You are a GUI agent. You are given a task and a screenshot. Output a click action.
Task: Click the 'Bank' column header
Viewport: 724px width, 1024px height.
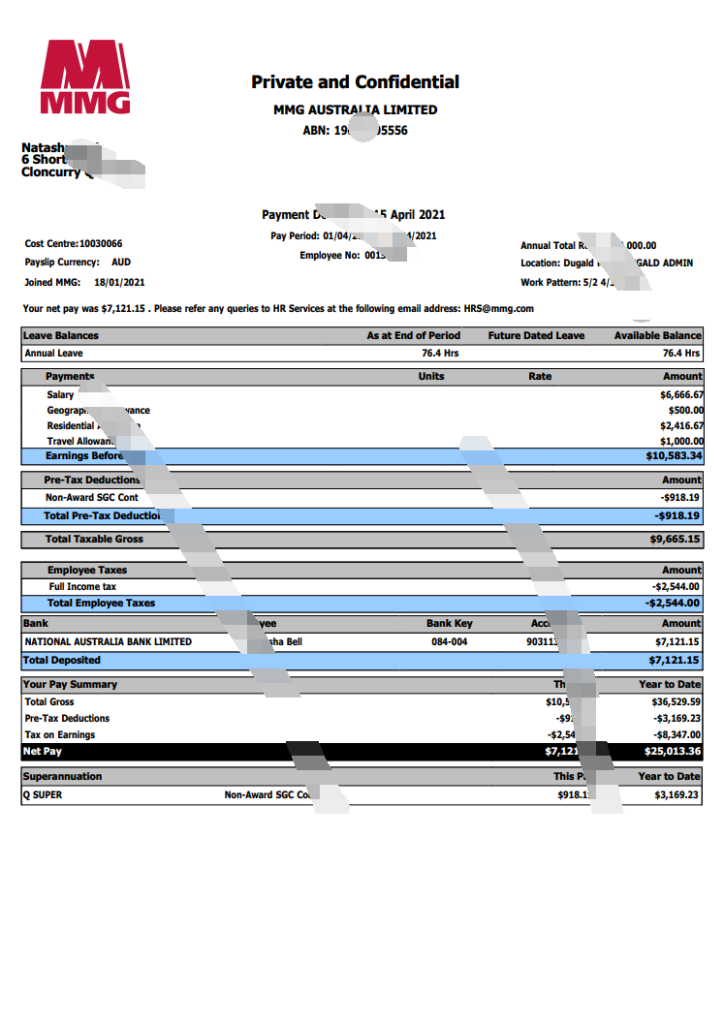(x=36, y=624)
